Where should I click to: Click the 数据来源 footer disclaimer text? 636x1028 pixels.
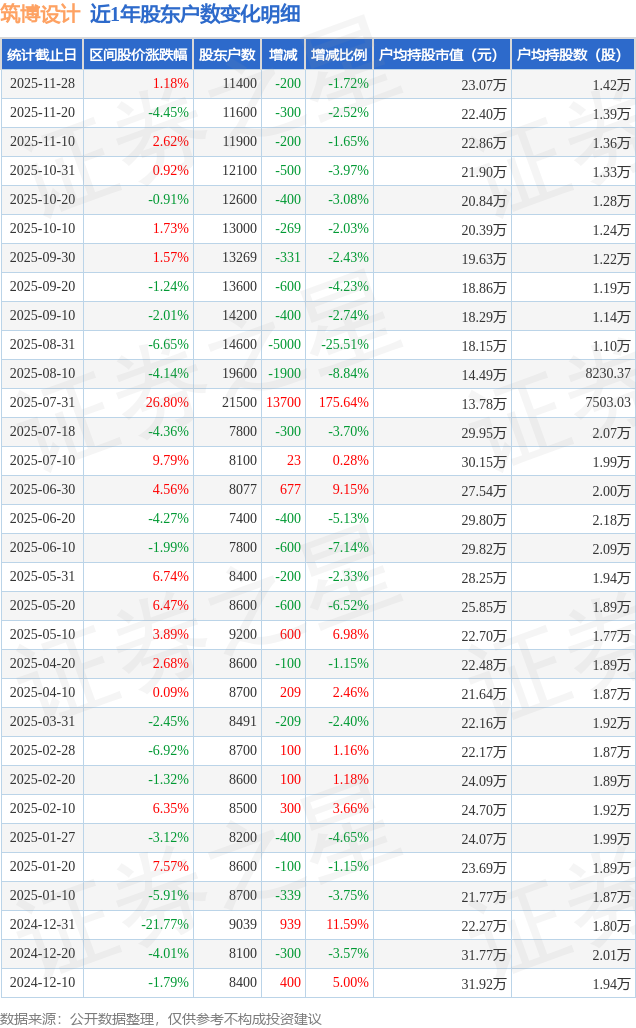(161, 1018)
